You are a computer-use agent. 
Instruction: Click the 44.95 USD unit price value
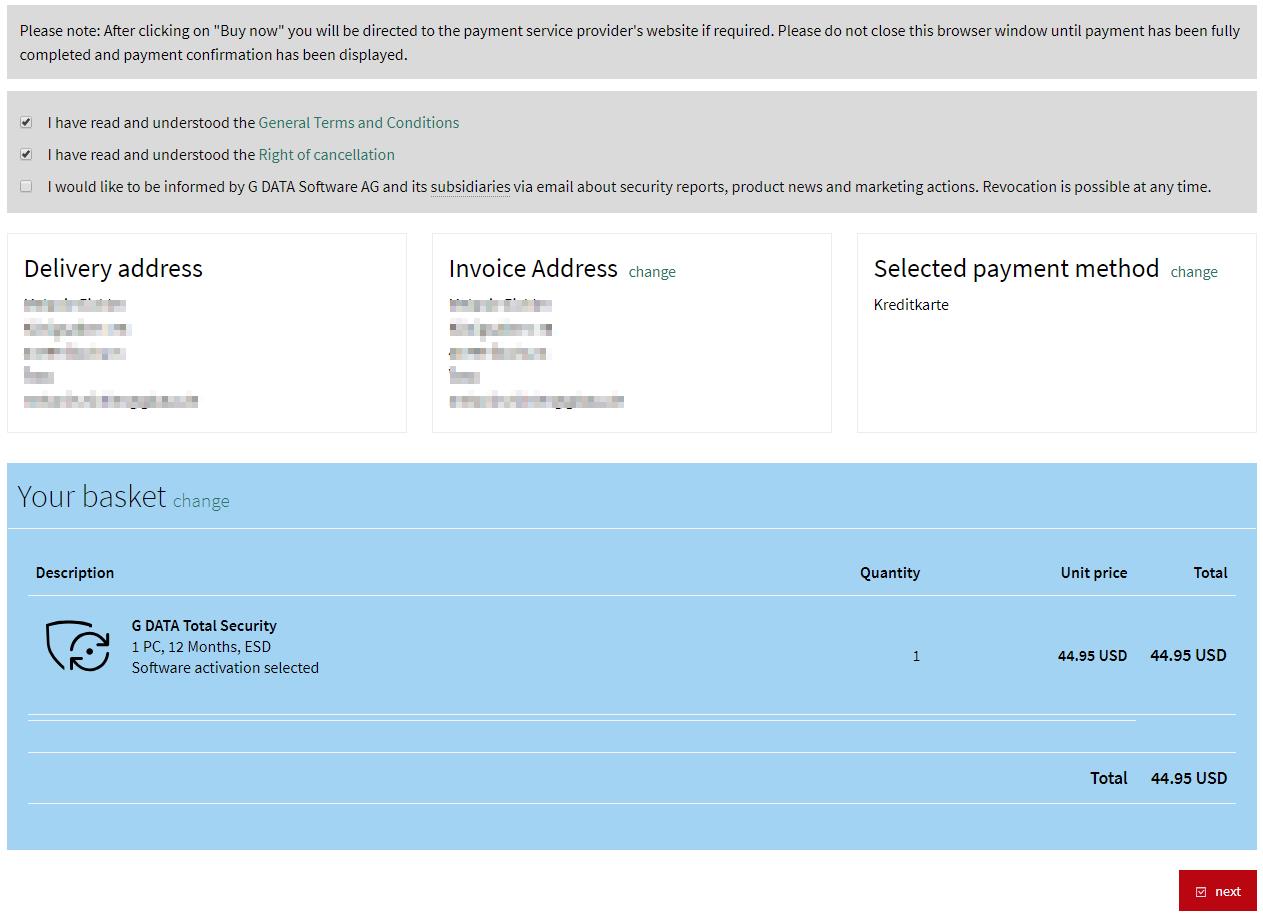(x=1092, y=655)
